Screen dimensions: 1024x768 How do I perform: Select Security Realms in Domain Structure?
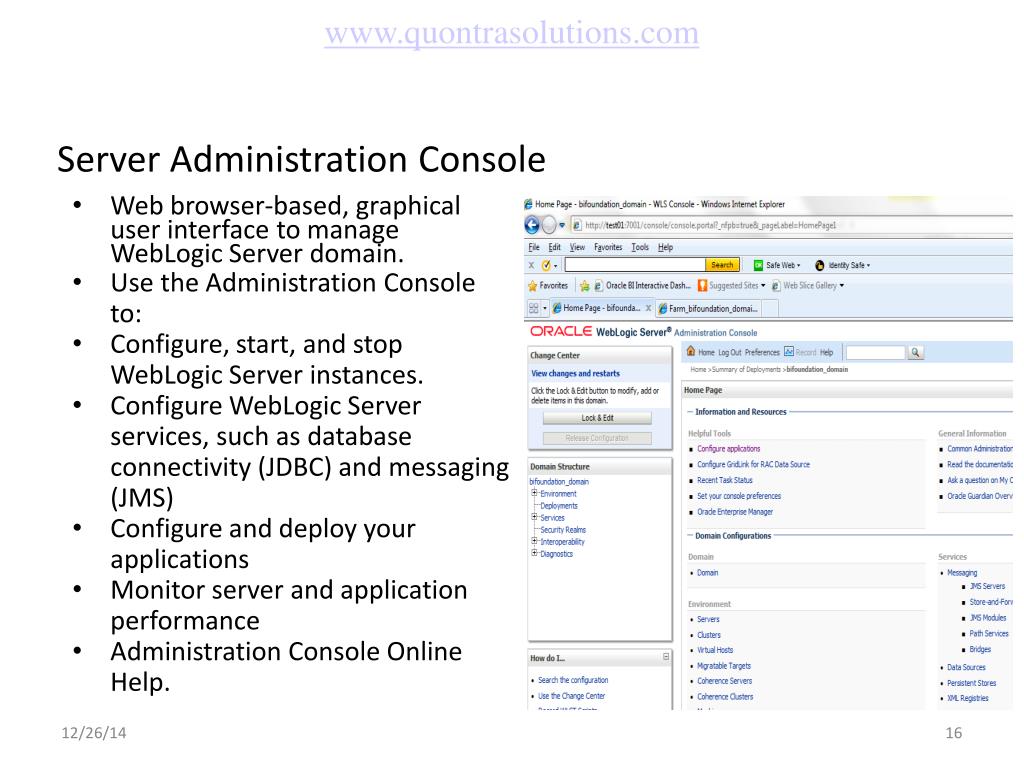coord(563,530)
